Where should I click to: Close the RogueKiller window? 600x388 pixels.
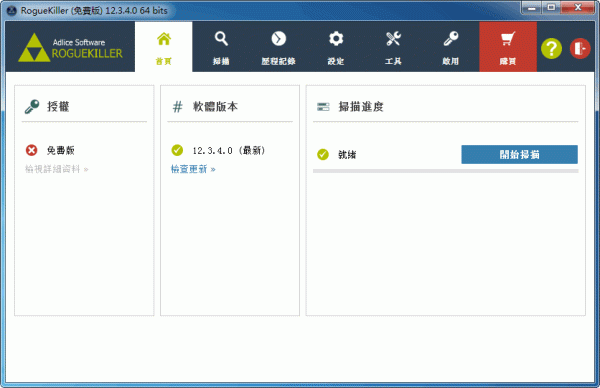click(578, 7)
